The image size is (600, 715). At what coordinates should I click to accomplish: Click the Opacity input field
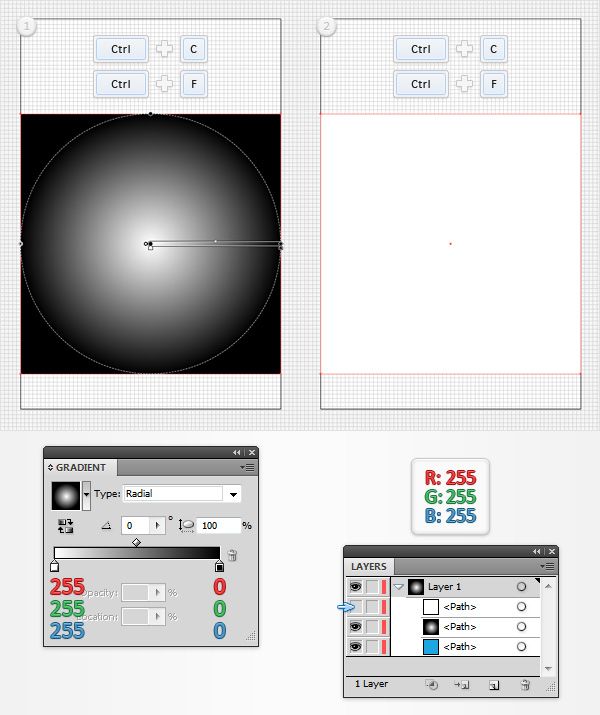click(136, 592)
